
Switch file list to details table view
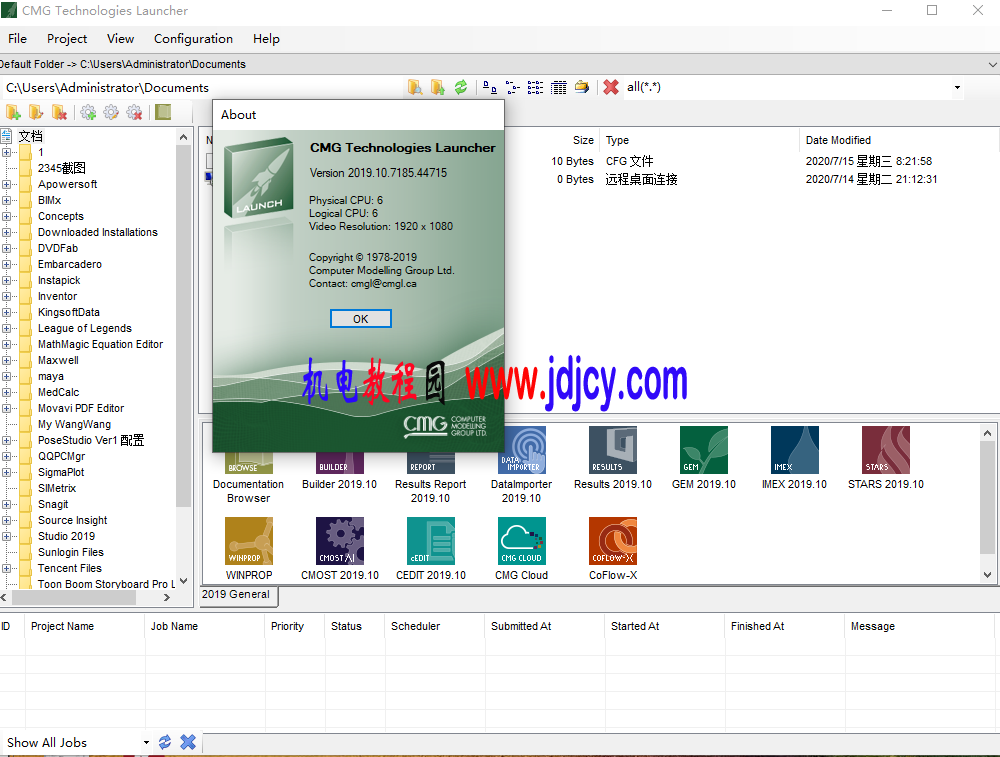click(559, 87)
